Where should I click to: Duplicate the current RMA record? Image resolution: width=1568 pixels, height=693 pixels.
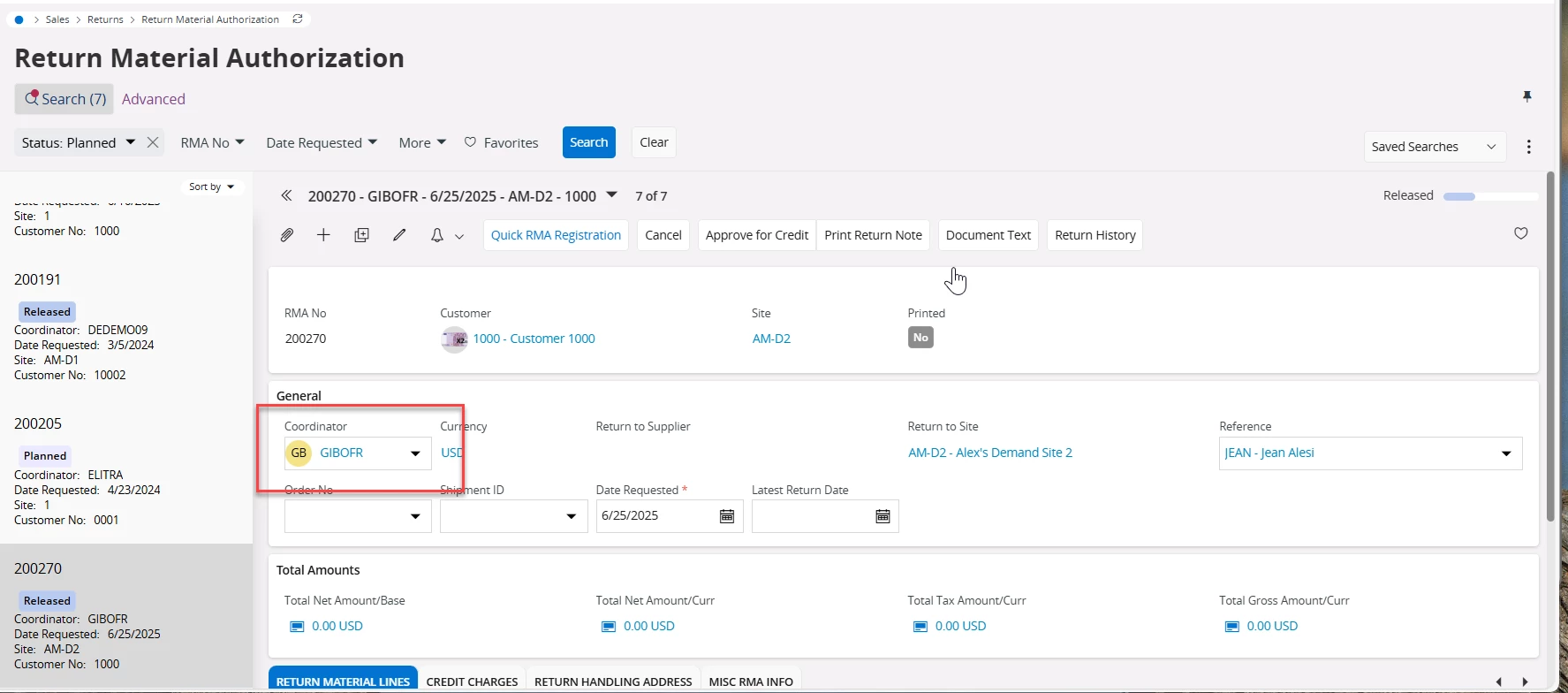tap(361, 235)
